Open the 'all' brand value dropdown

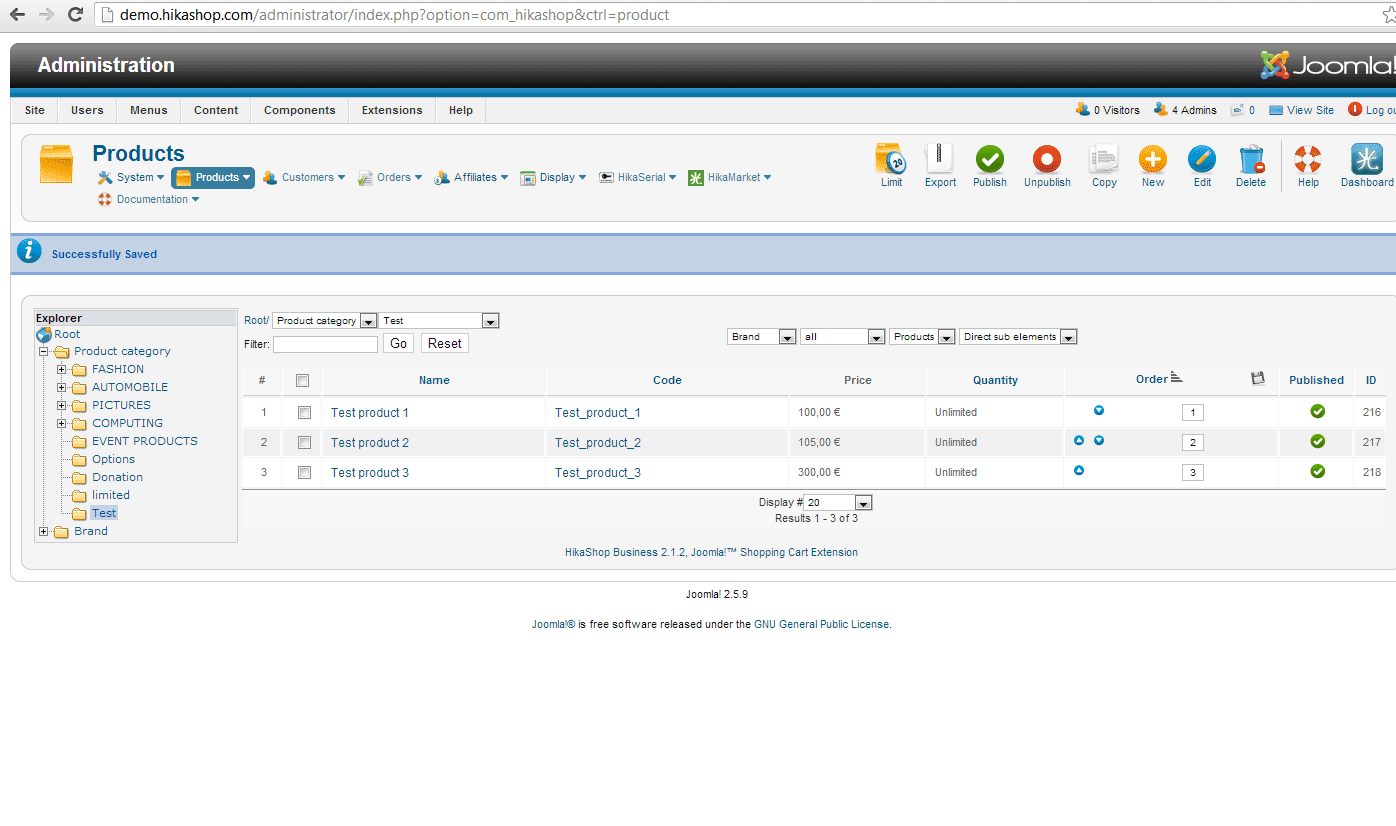coord(843,337)
